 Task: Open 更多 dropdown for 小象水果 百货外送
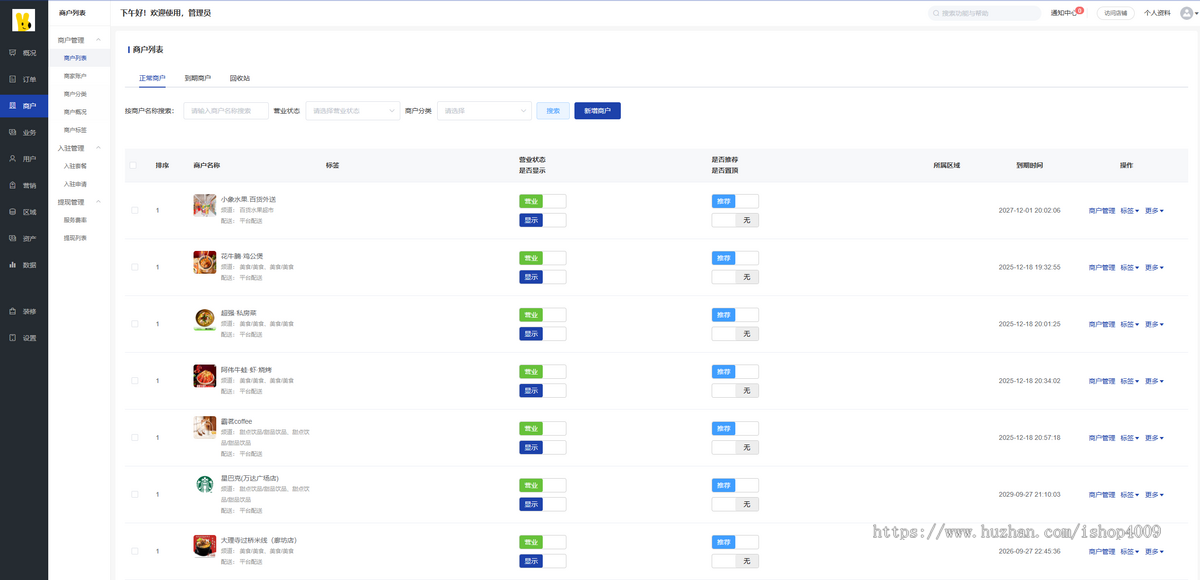point(1154,211)
